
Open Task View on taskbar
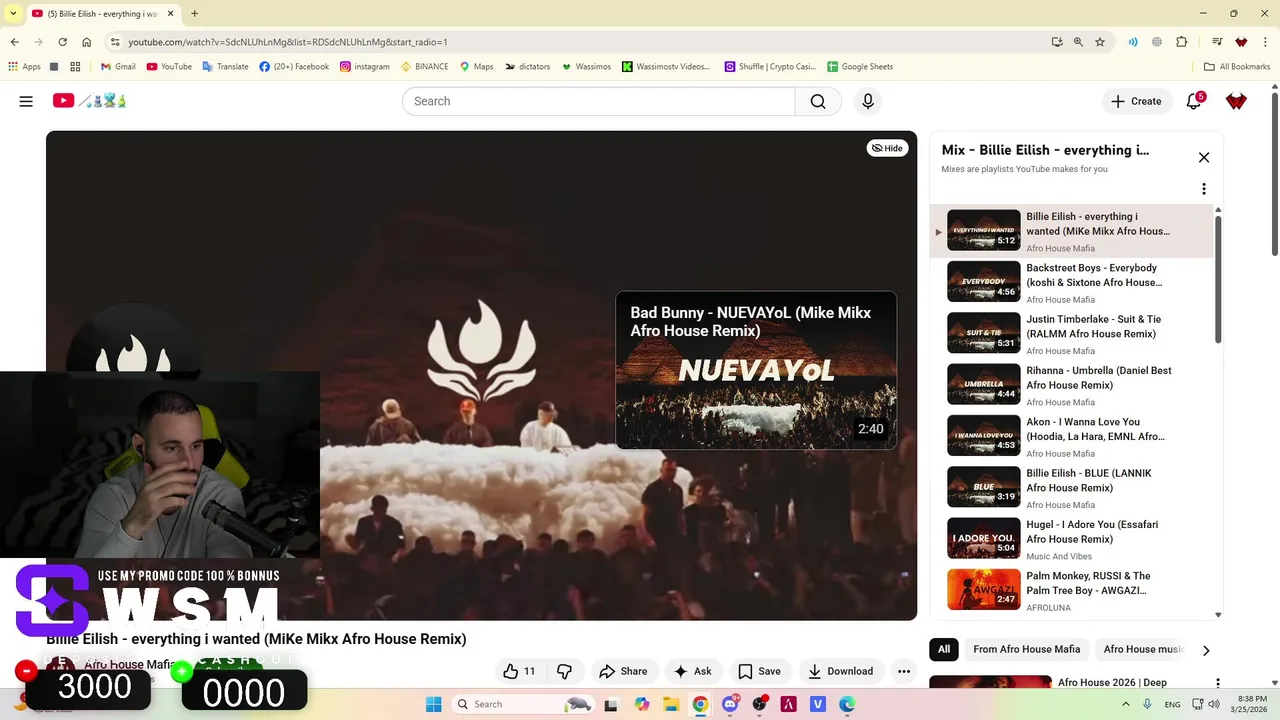(x=611, y=704)
